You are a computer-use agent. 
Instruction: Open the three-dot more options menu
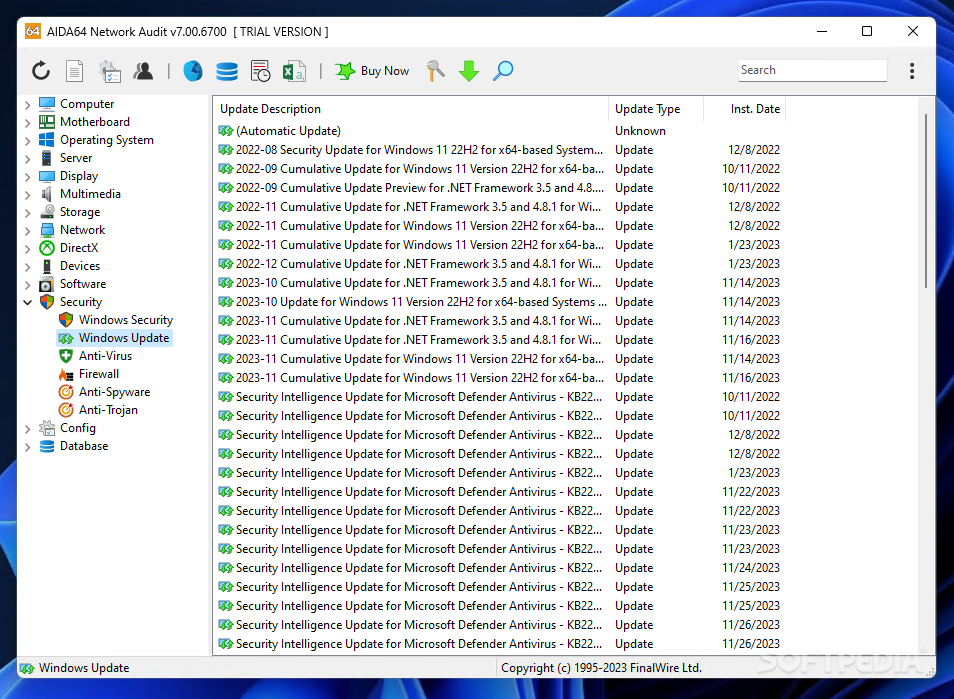pyautogui.click(x=911, y=71)
